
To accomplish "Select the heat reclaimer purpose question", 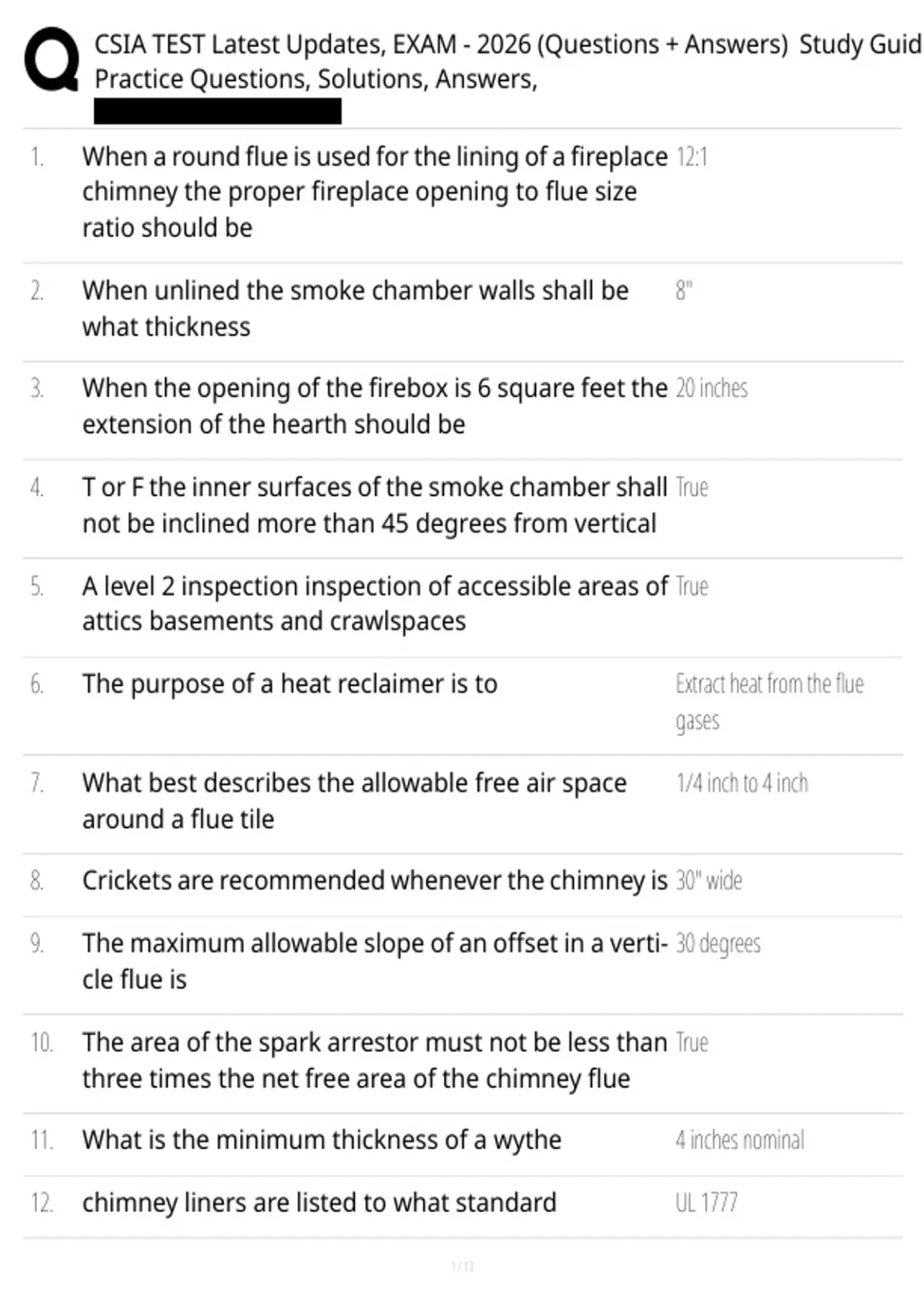I will 290,684.
